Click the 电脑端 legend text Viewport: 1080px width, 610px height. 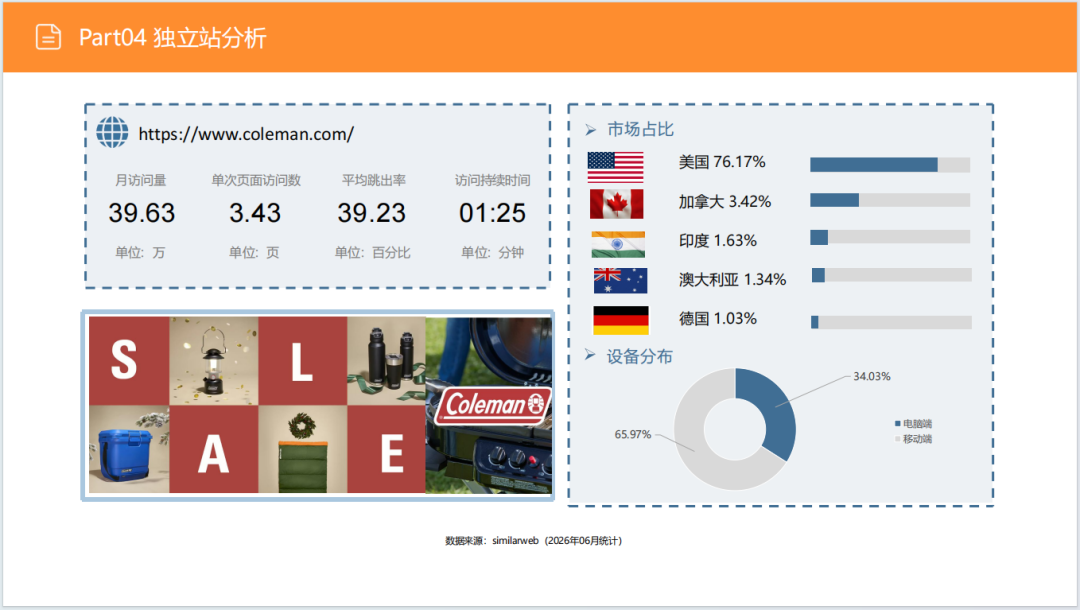(x=917, y=423)
